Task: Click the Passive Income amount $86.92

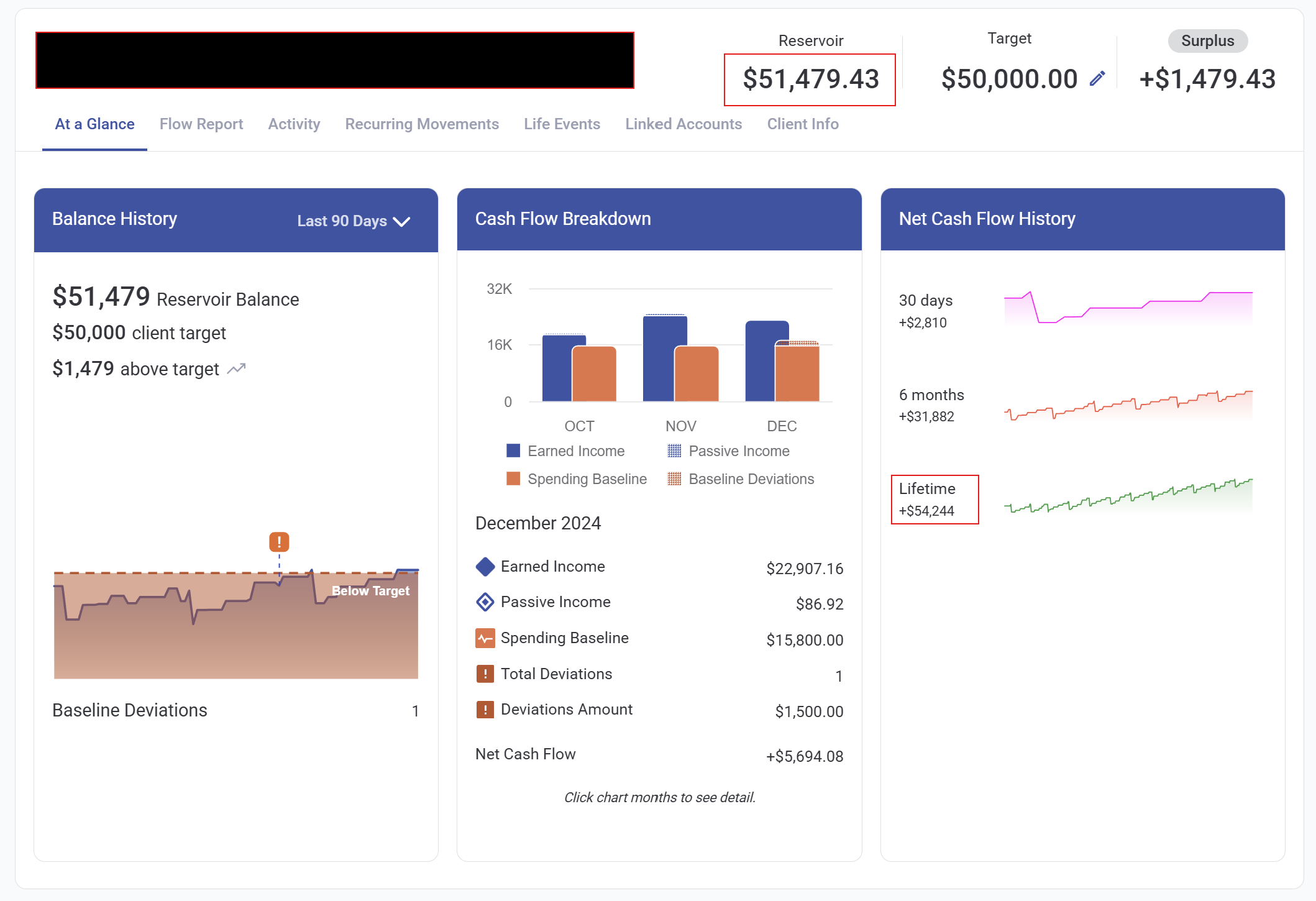Action: coord(820,604)
